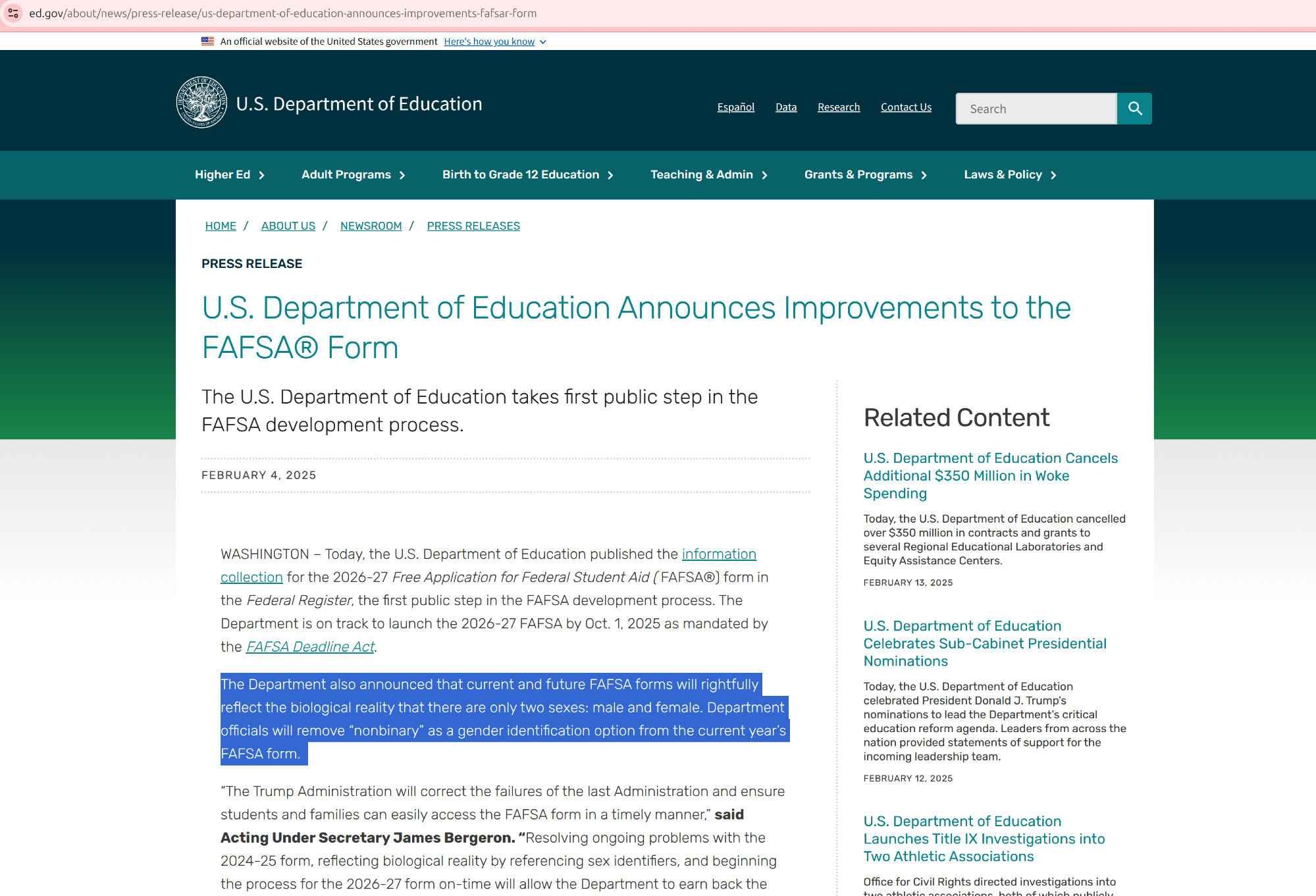1316x896 pixels.
Task: Go to PRESS RELEASES breadcrumb
Action: tap(473, 226)
